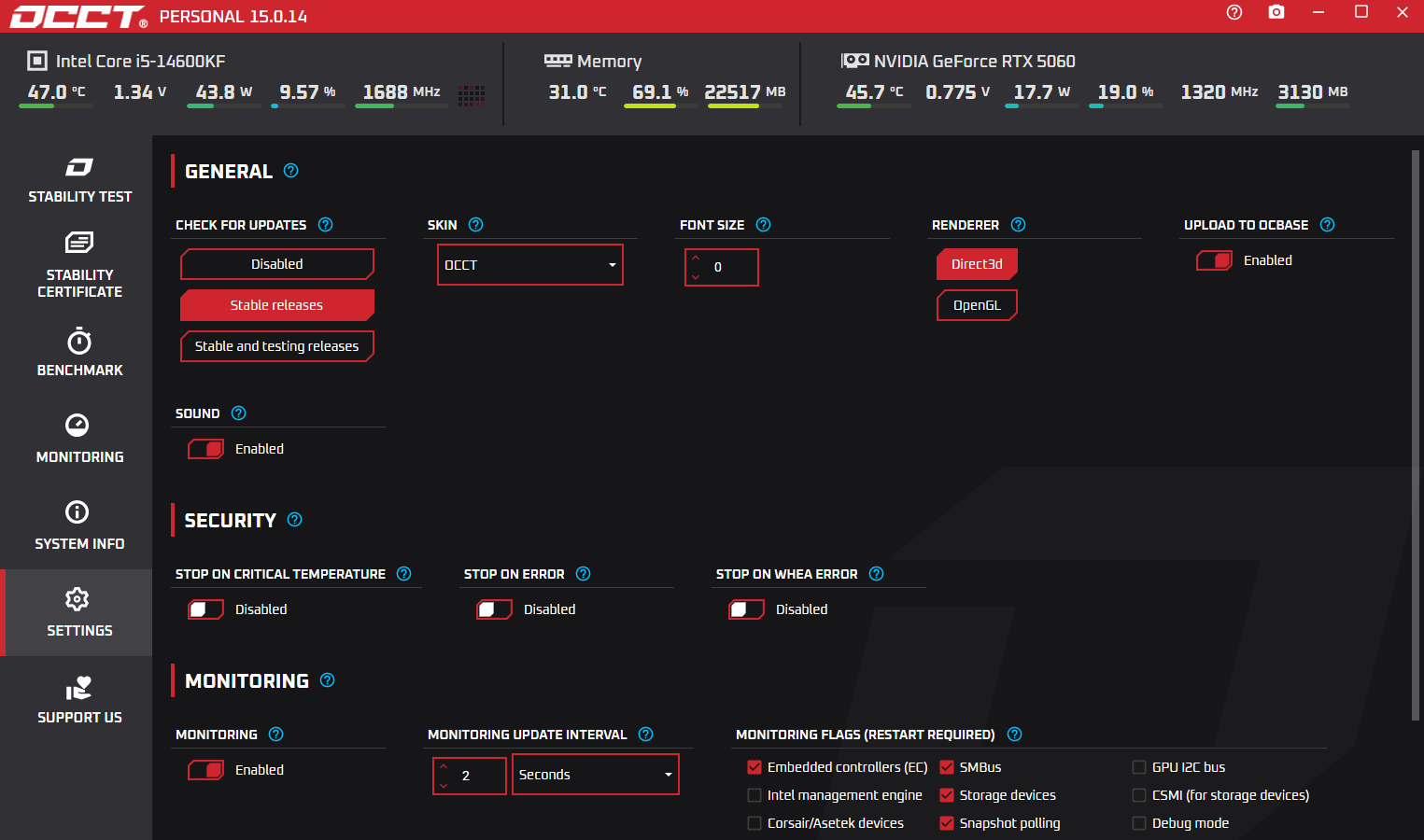Image resolution: width=1424 pixels, height=840 pixels.
Task: Go to the Monitoring gauge icon
Action: pyautogui.click(x=78, y=426)
